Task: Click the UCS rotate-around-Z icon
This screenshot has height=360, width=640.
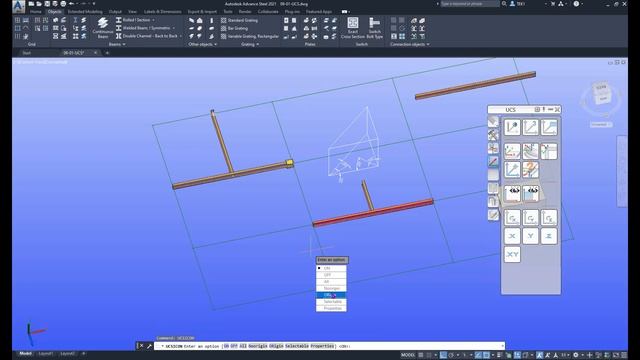Action: click(x=549, y=218)
